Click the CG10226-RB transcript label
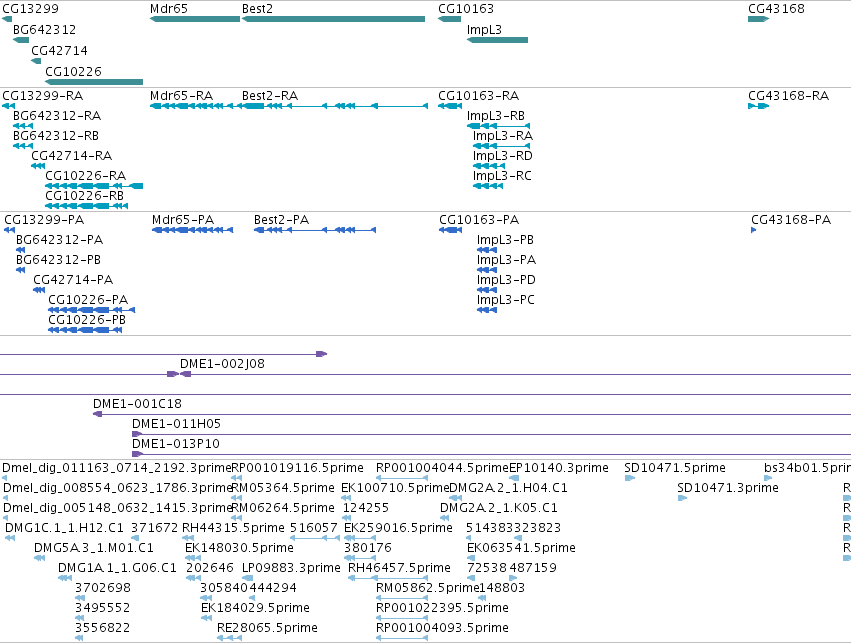This screenshot has width=851, height=643. tap(85, 196)
